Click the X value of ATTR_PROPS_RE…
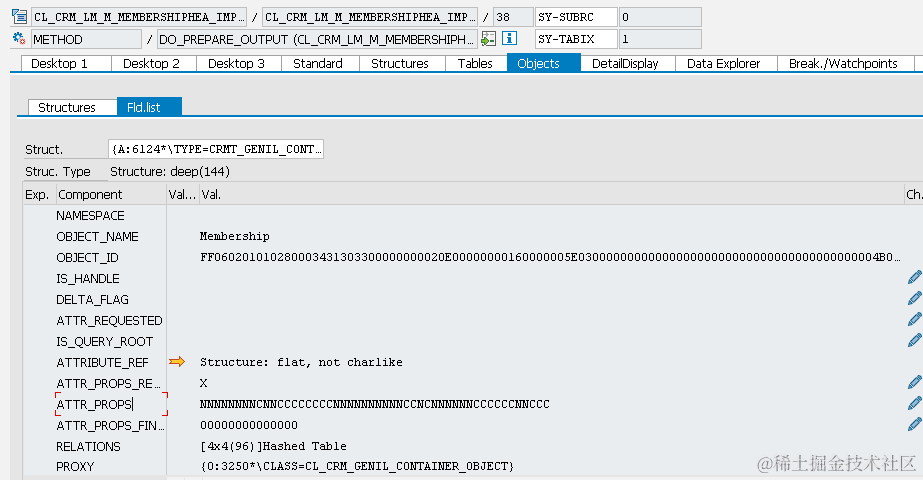This screenshot has width=923, height=480. pos(203,383)
